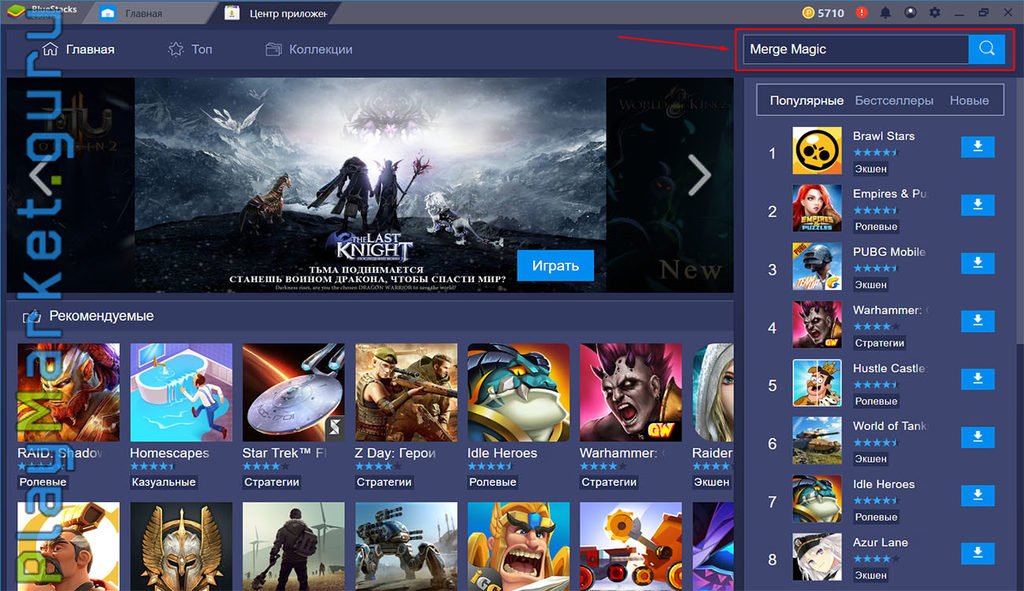Open Azur Lane app icon
Viewport: 1024px width, 591px height.
point(817,557)
